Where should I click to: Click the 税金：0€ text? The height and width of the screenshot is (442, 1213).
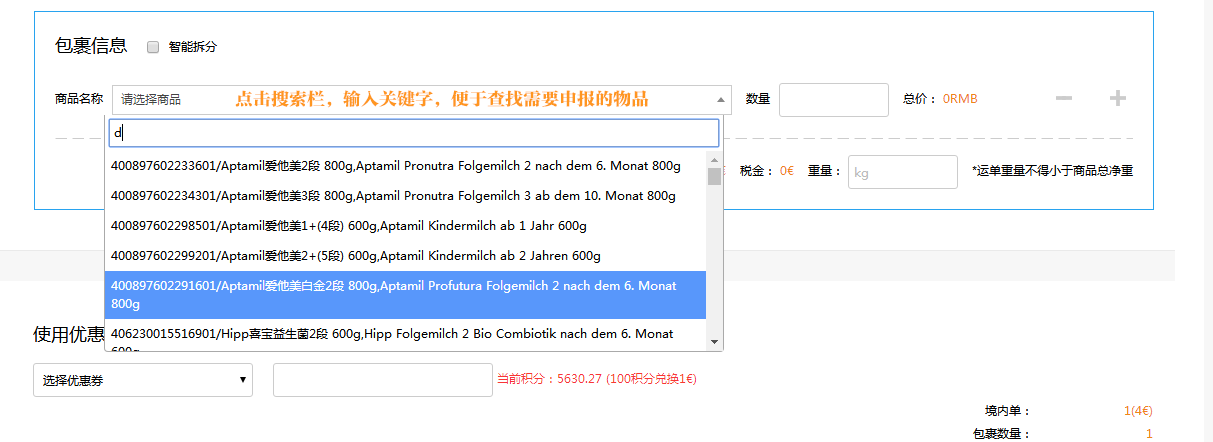(767, 171)
